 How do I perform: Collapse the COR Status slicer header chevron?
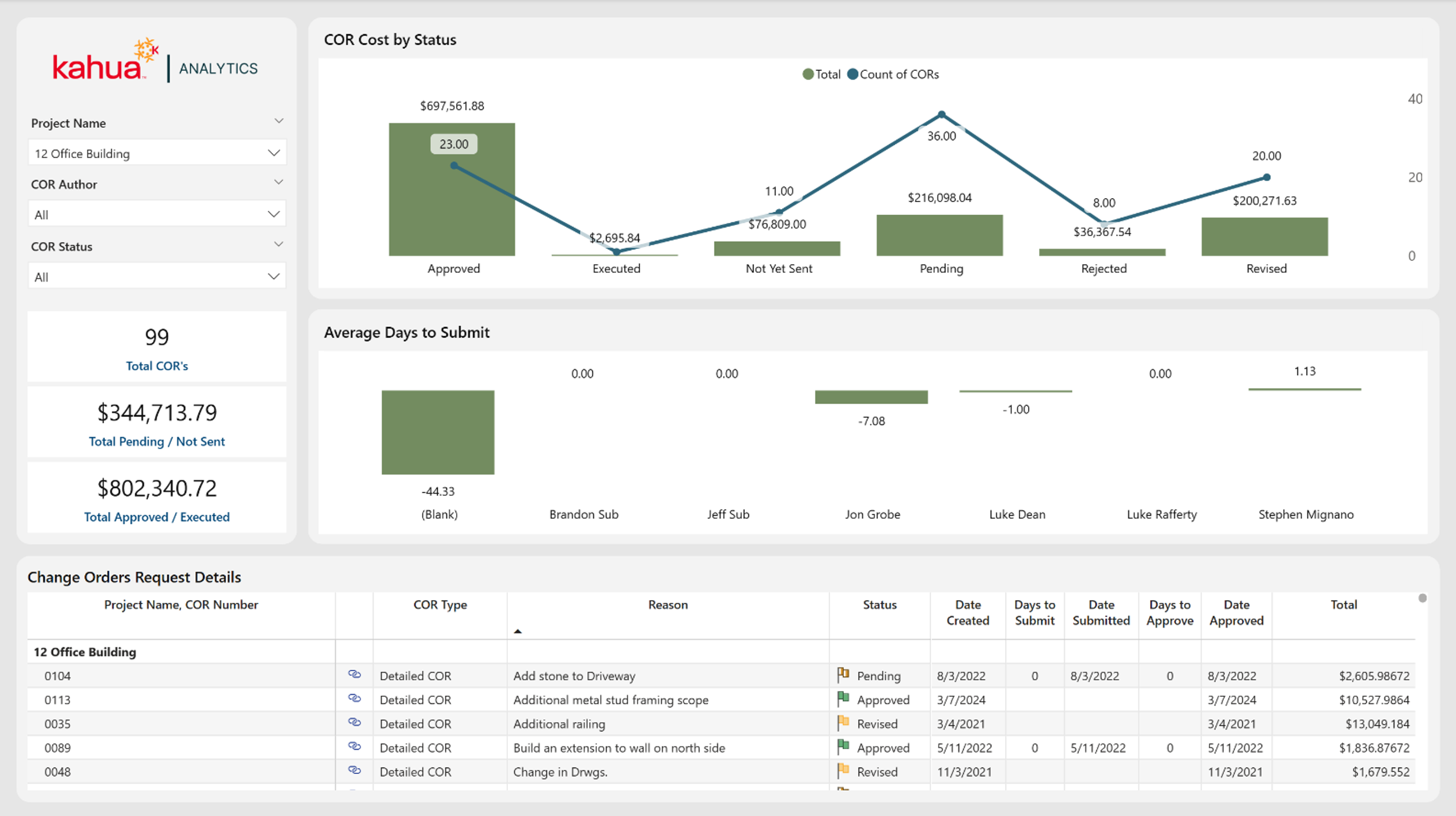coord(279,245)
